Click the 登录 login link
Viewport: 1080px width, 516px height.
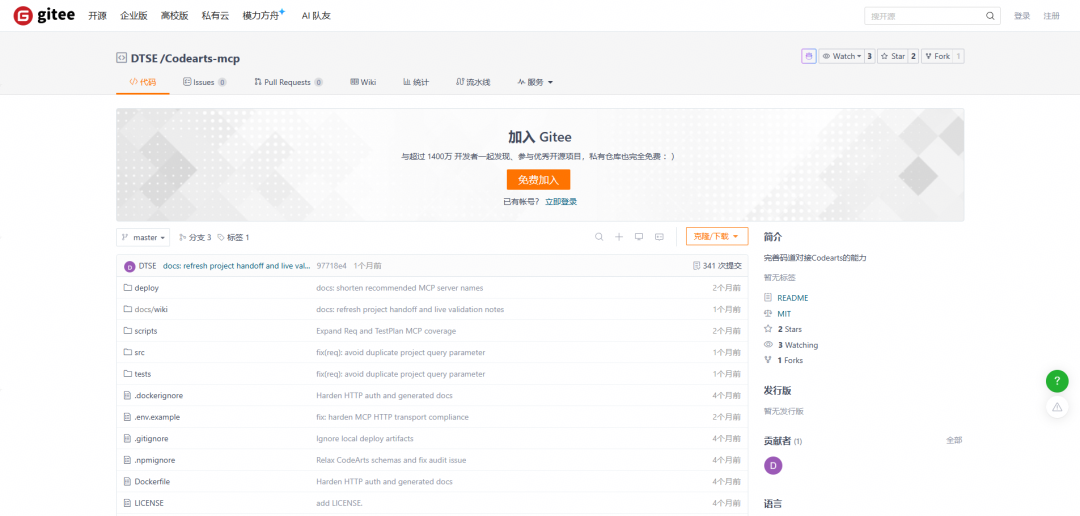1021,16
